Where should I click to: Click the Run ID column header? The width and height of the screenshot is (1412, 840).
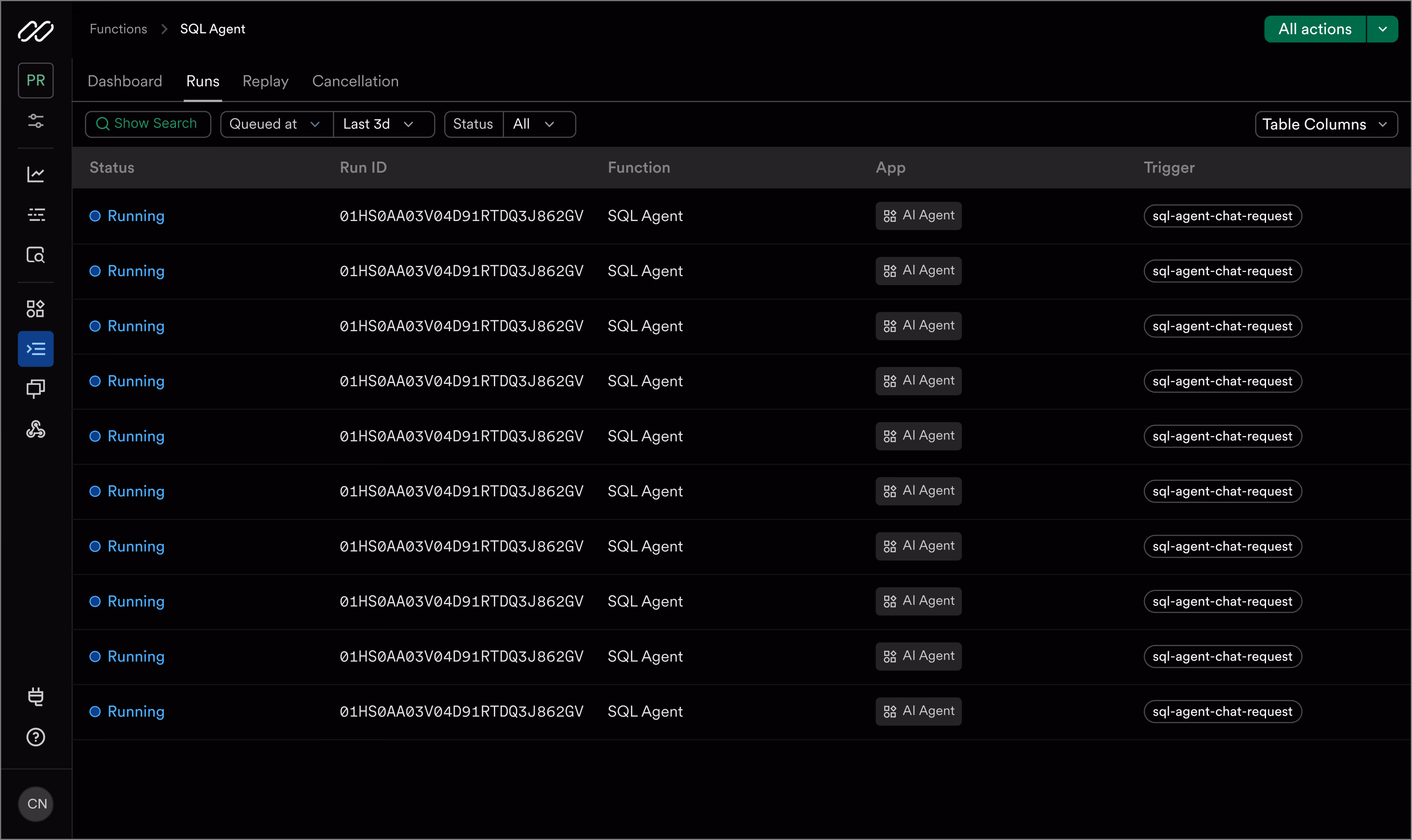(363, 168)
